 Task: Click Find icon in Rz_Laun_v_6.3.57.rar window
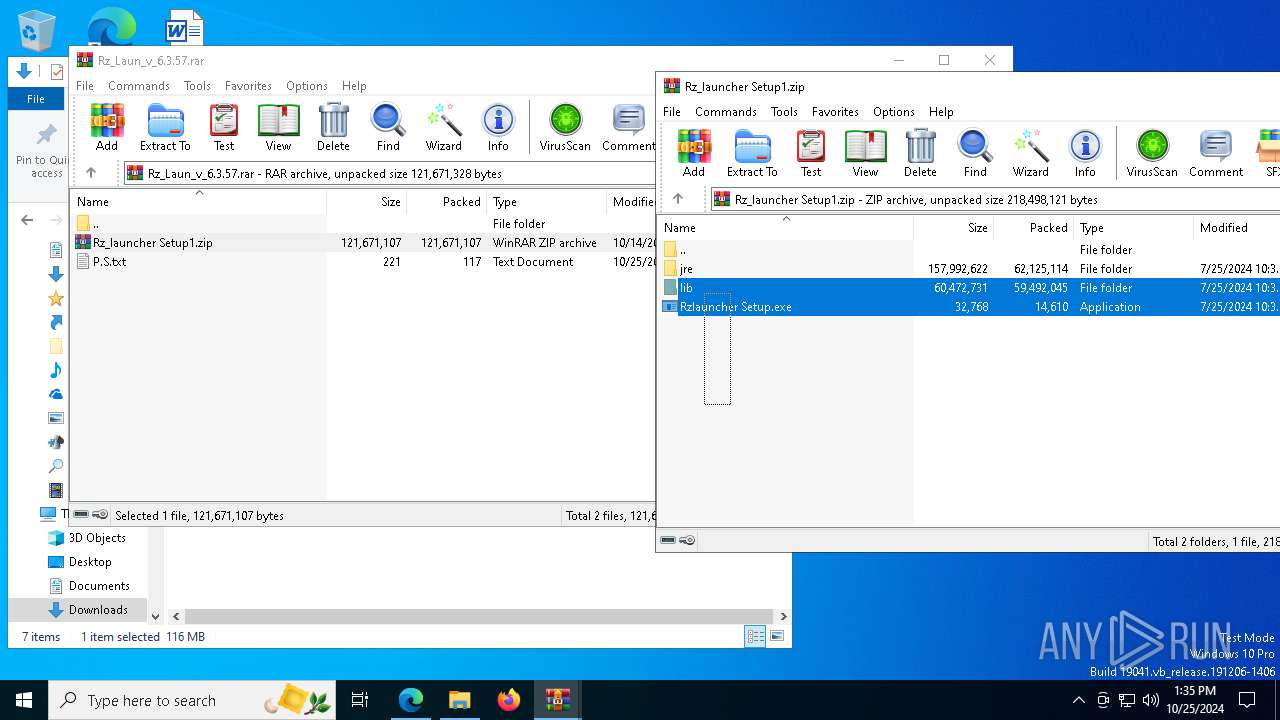(x=388, y=127)
